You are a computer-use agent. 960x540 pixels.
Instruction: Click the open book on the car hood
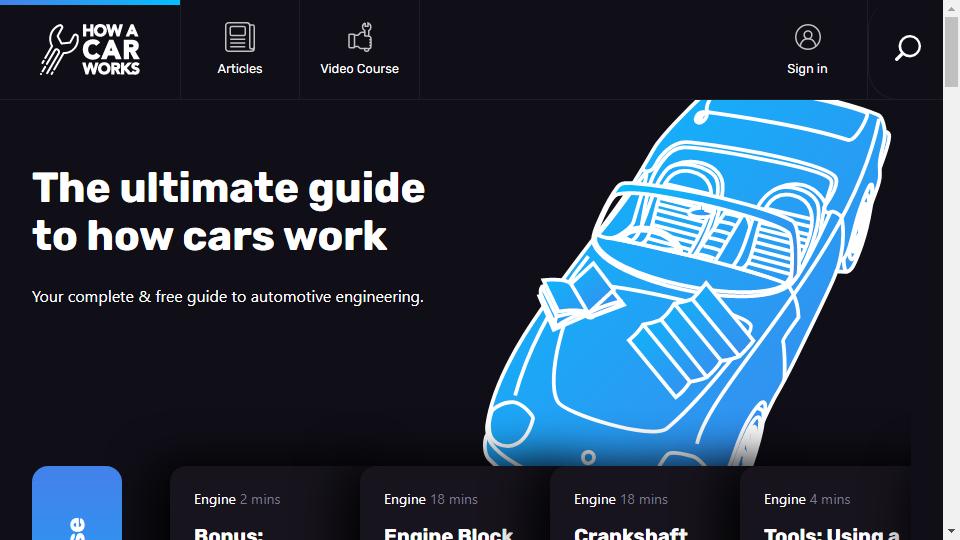[x=579, y=295]
